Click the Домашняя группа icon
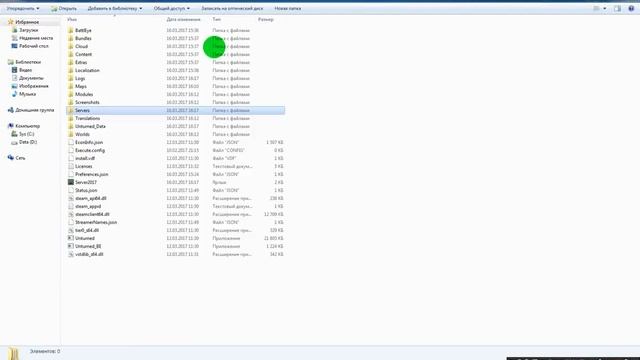This screenshot has height=360, width=640. (11, 110)
